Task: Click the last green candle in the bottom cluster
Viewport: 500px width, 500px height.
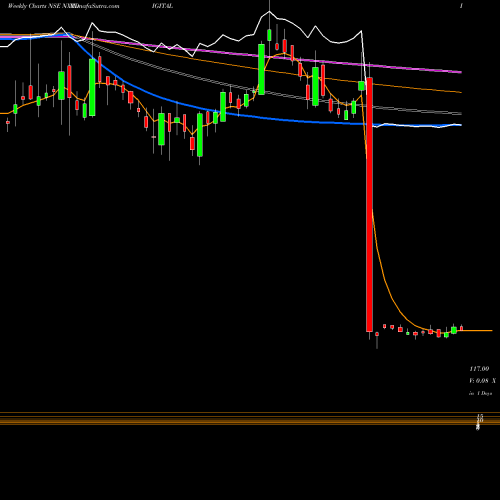Action: coord(454,330)
